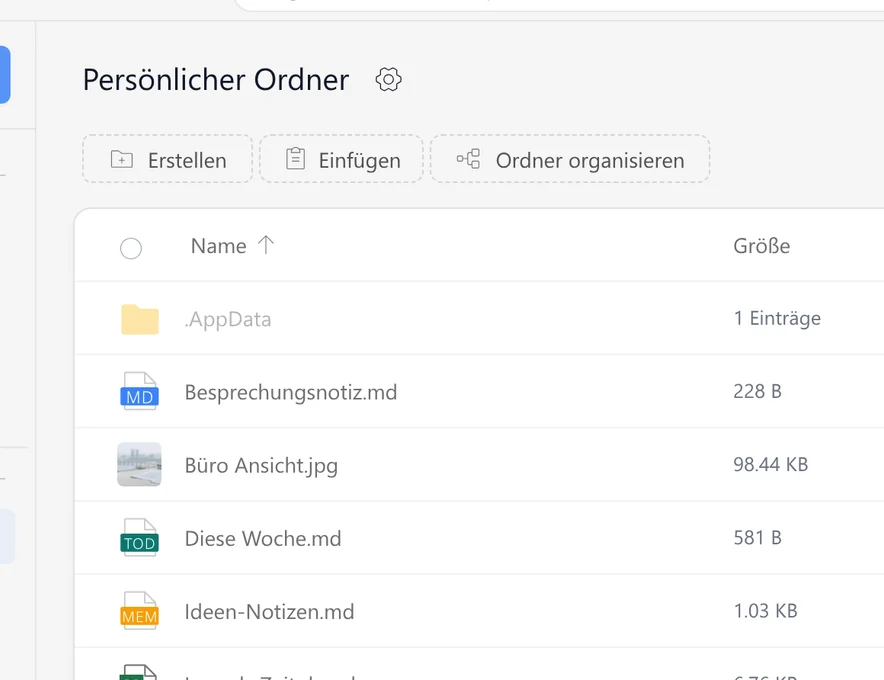Click the Einfügen button
Image resolution: width=884 pixels, height=680 pixels.
(341, 159)
